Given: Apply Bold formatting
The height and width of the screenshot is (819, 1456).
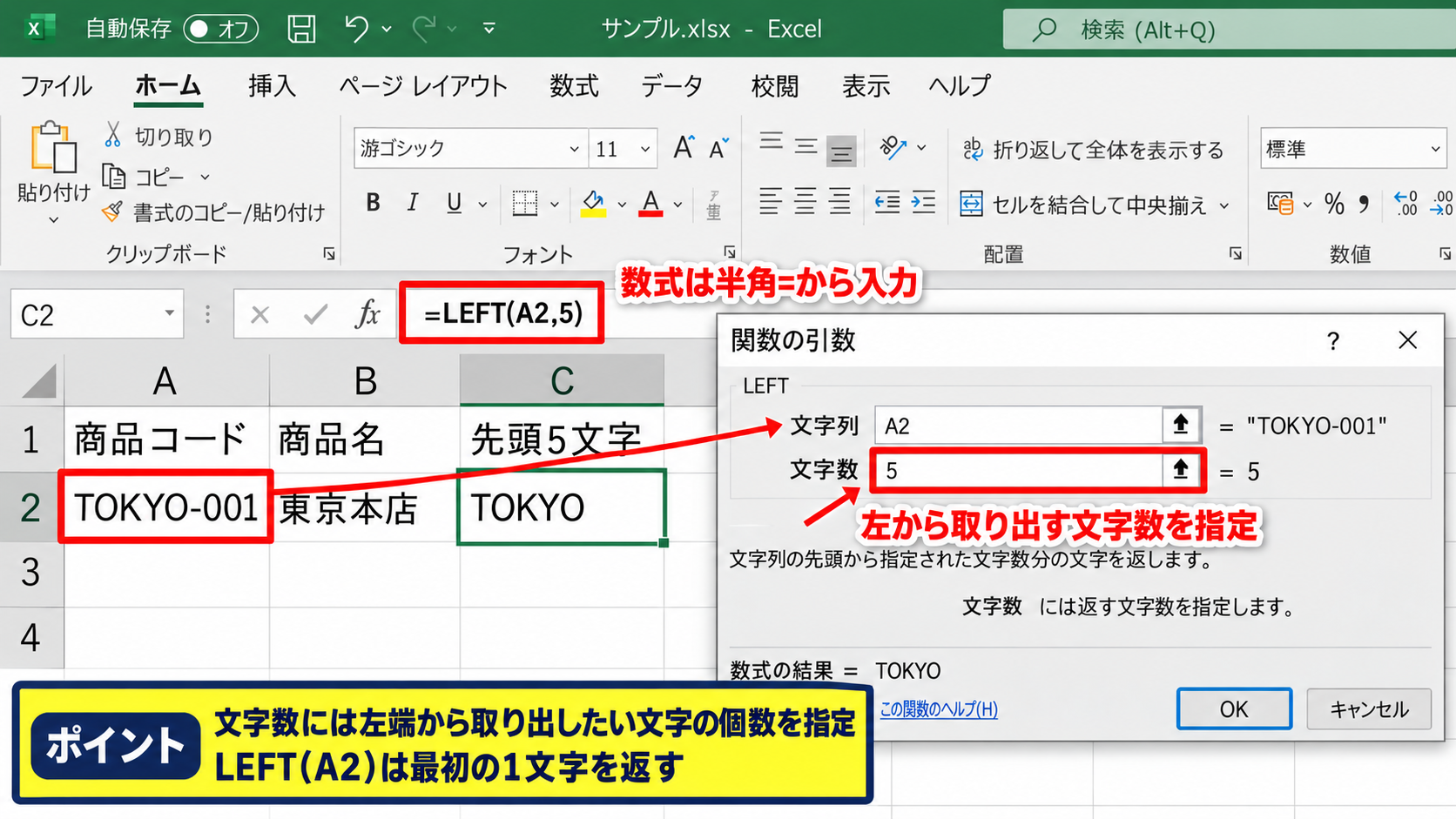Looking at the screenshot, I should pos(373,203).
